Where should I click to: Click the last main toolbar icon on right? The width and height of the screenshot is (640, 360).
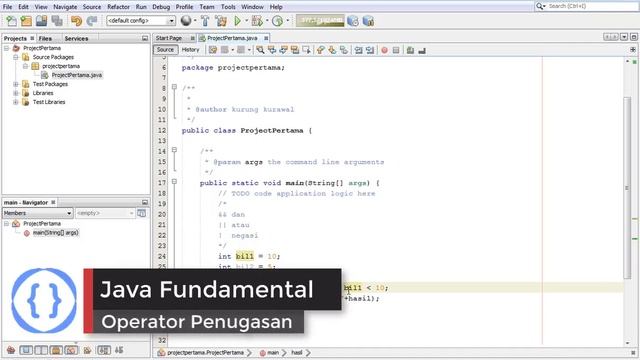pyautogui.click(x=368, y=21)
